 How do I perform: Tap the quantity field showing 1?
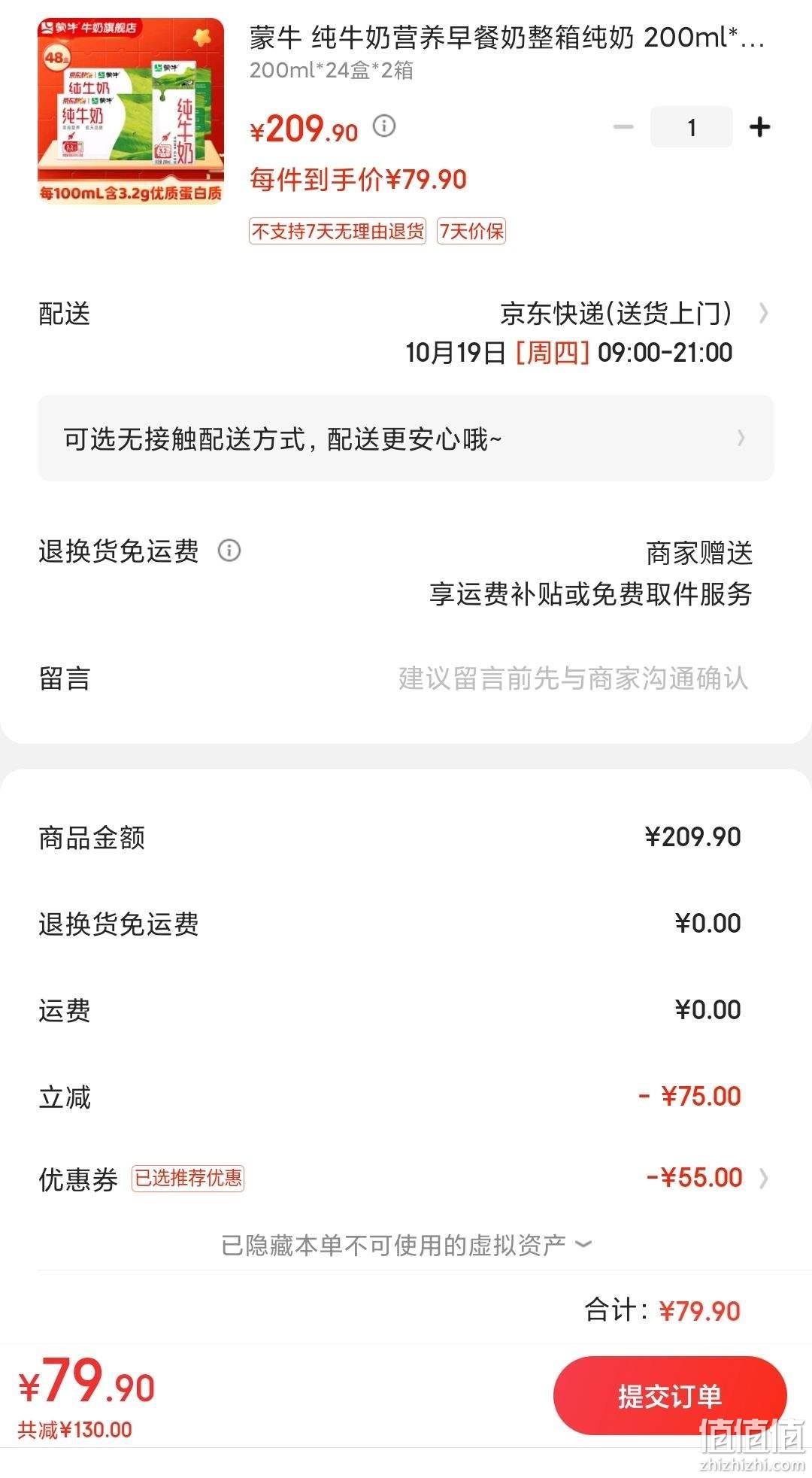(691, 126)
